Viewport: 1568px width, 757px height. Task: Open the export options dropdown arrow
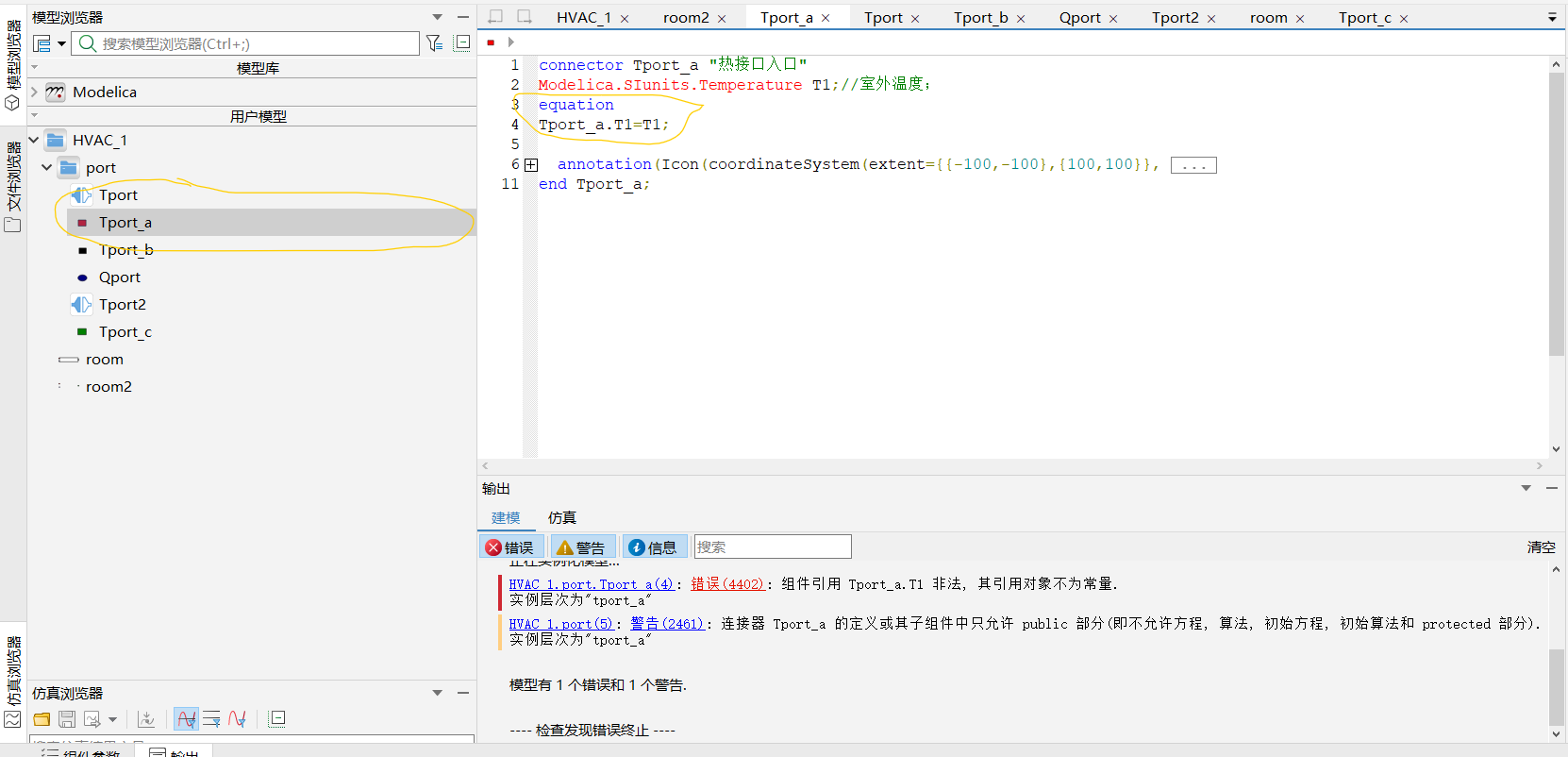[x=112, y=720]
